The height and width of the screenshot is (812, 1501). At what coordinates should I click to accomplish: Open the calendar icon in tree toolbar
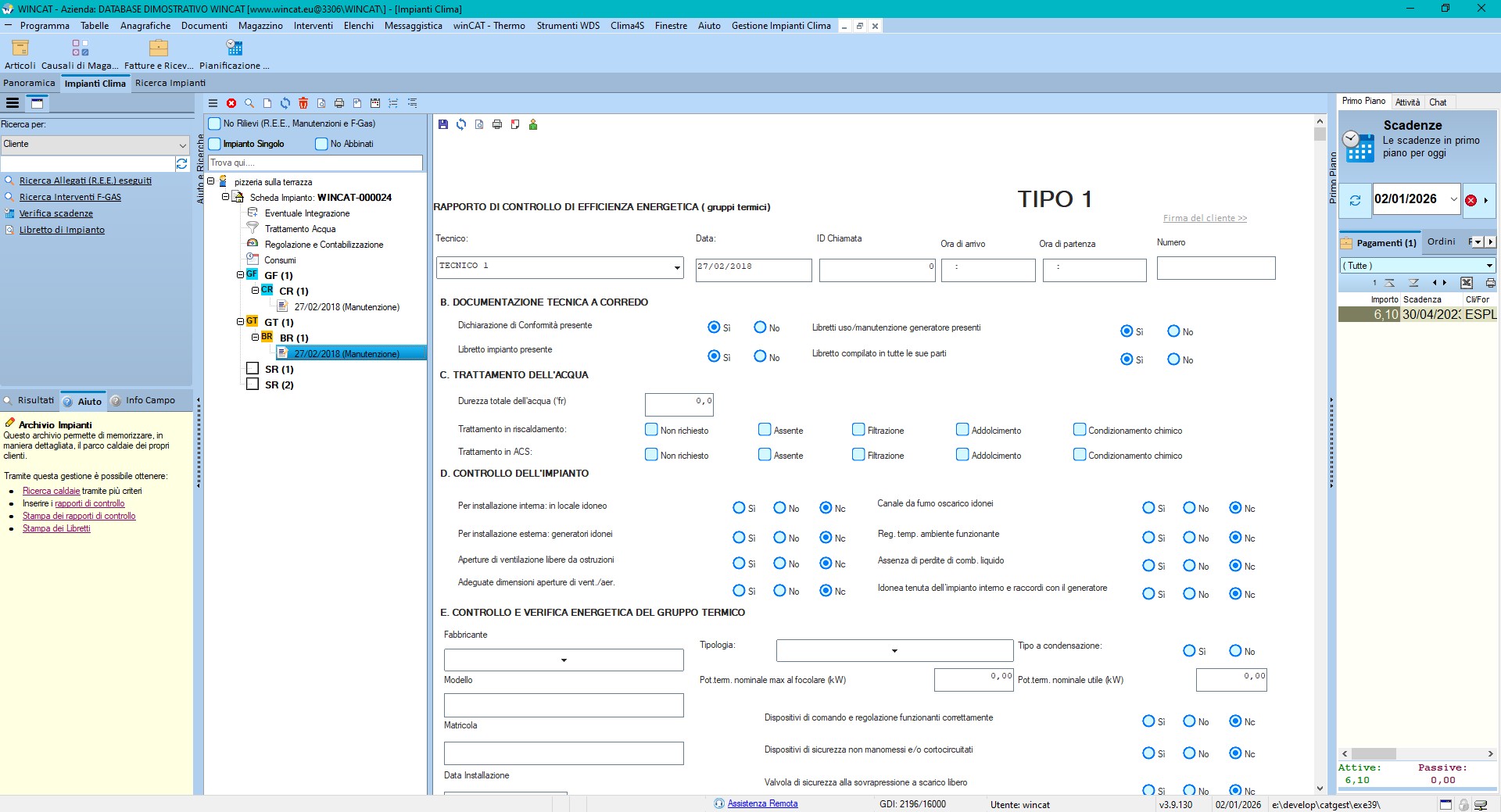pos(375,103)
